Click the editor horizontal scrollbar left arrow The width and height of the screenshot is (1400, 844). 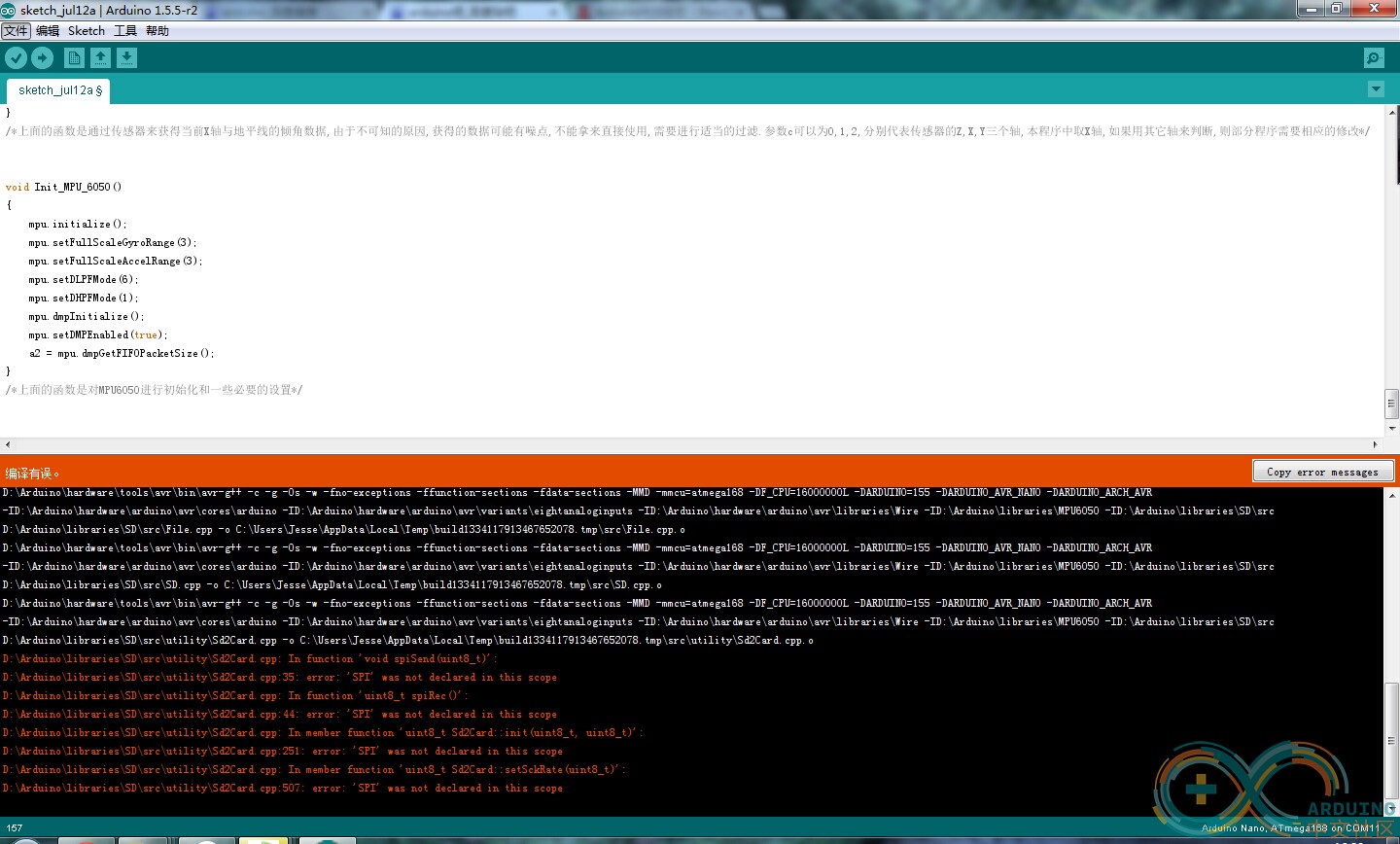click(7, 444)
